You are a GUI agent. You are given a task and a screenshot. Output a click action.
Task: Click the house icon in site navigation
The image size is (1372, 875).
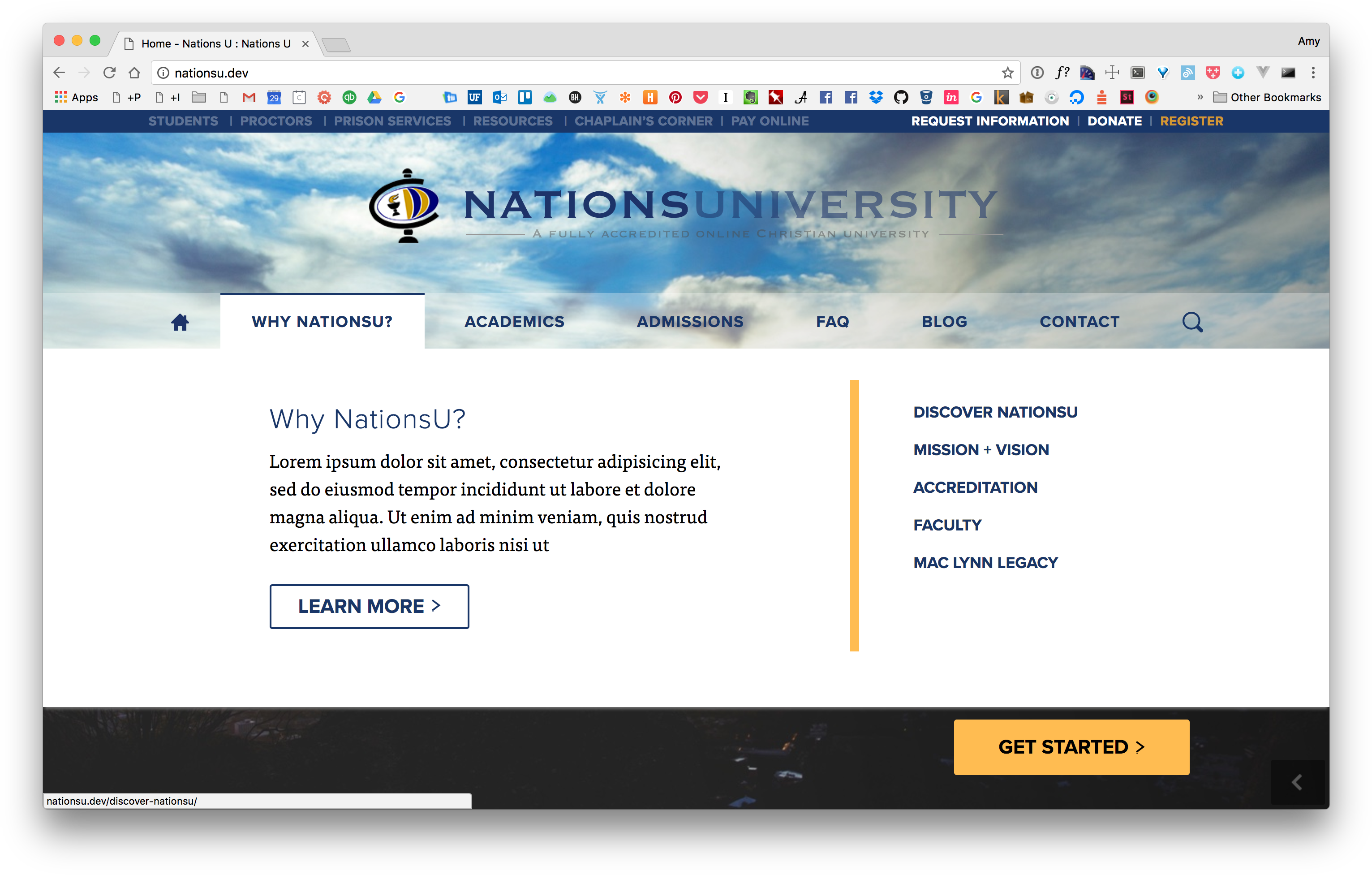(x=180, y=322)
